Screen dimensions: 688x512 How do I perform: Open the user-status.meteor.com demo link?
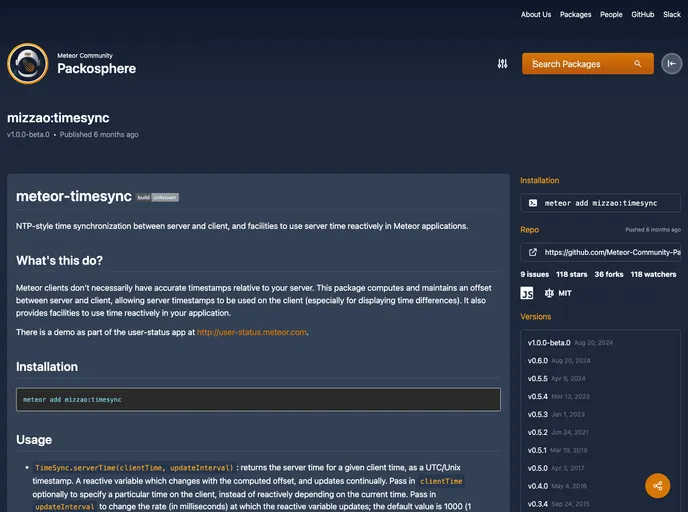[251, 332]
